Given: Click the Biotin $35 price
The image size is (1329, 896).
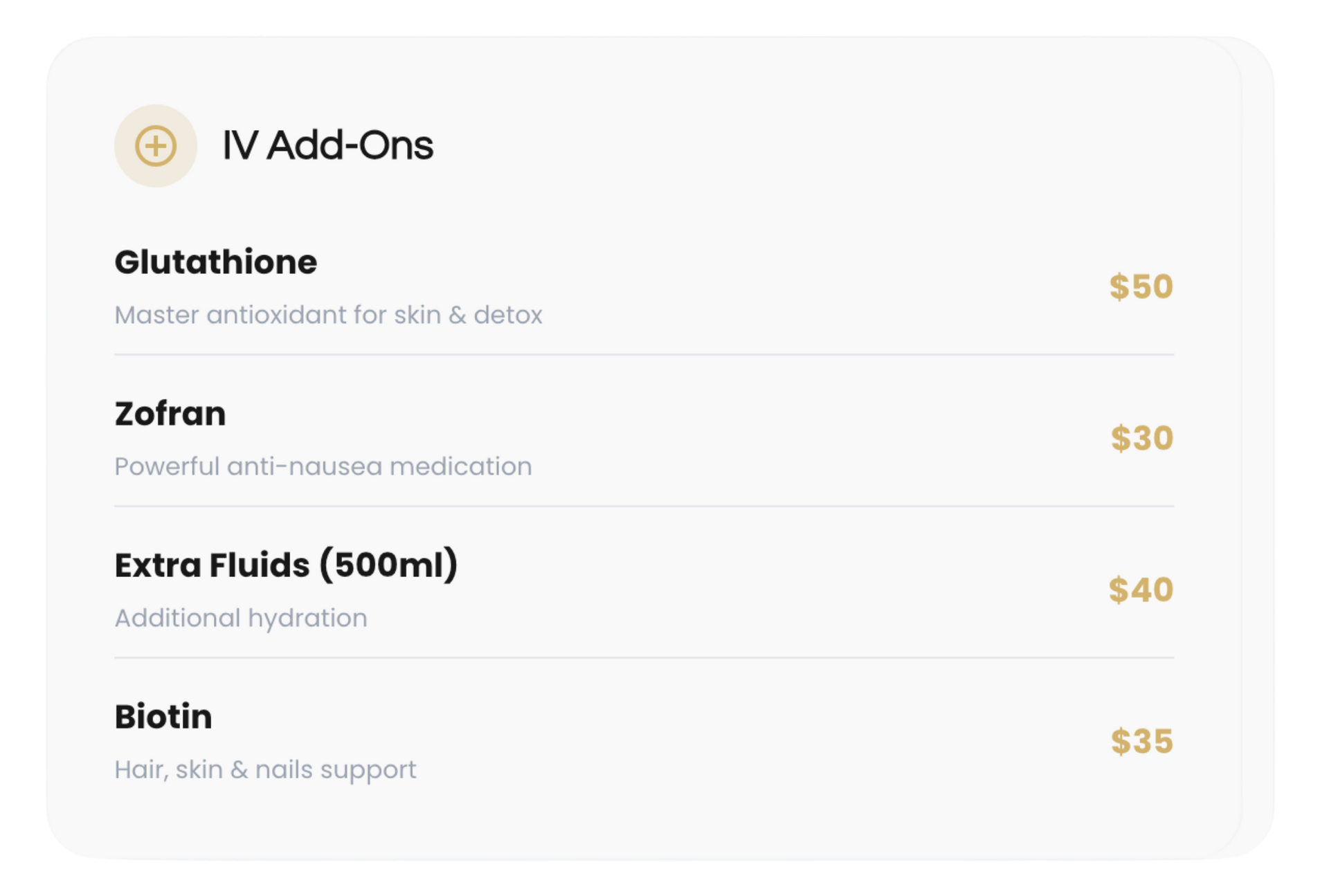Looking at the screenshot, I should click(1141, 741).
